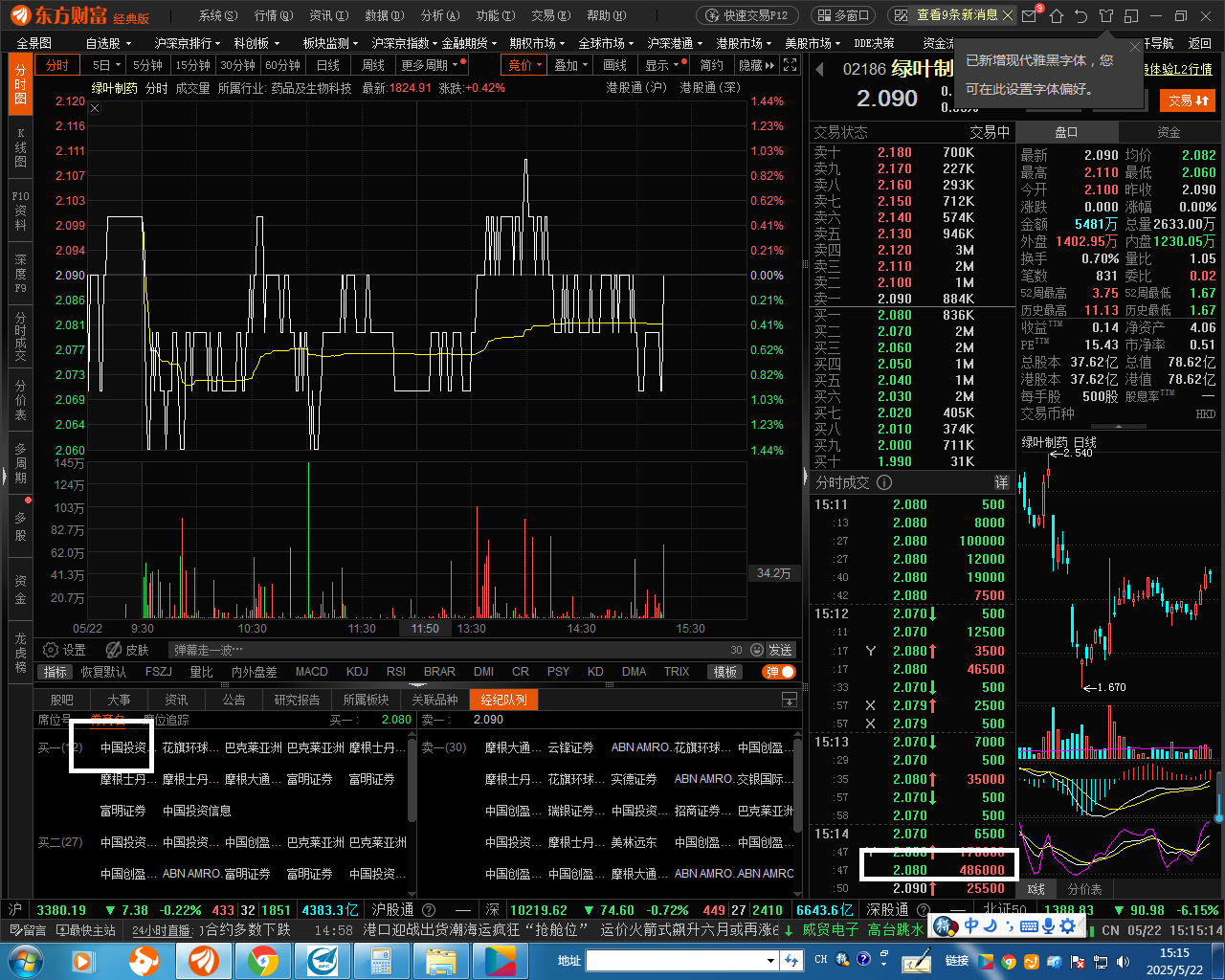The image size is (1225, 980).
Task: Open the info icon beside 分时成交
Action: point(884,482)
